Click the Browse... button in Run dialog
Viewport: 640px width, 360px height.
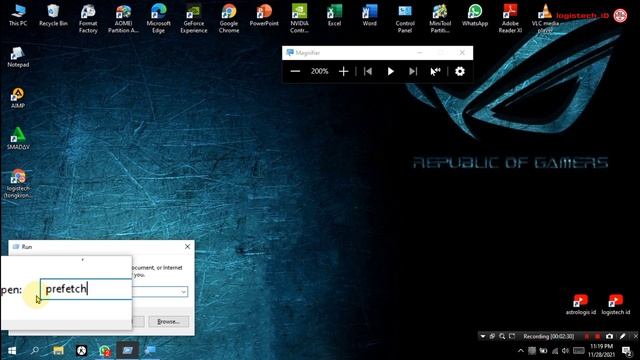[x=169, y=322]
